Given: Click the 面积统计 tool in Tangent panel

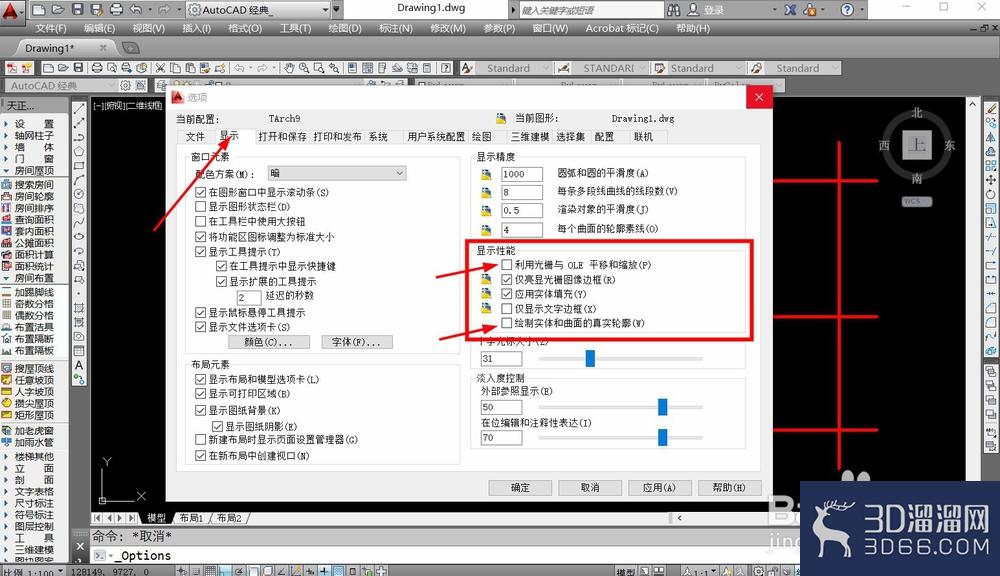Looking at the screenshot, I should 28,266.
